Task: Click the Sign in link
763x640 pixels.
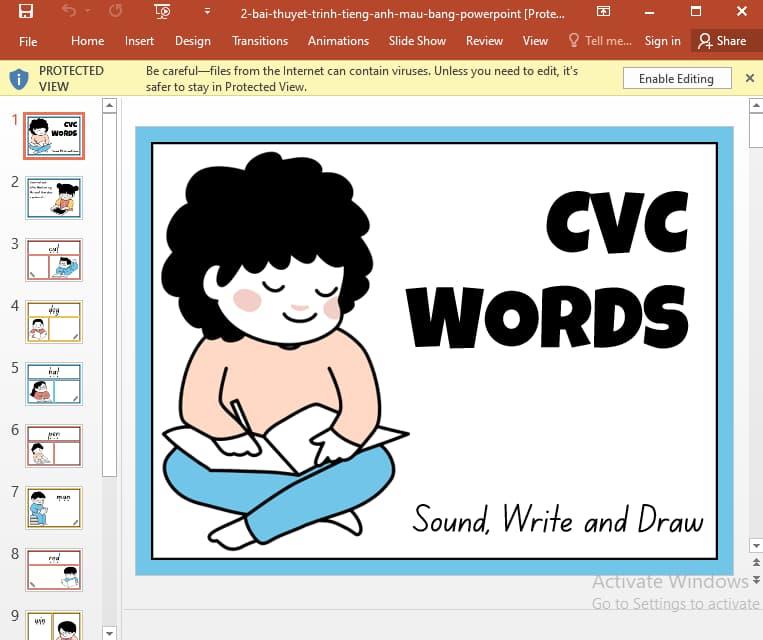Action: [662, 41]
